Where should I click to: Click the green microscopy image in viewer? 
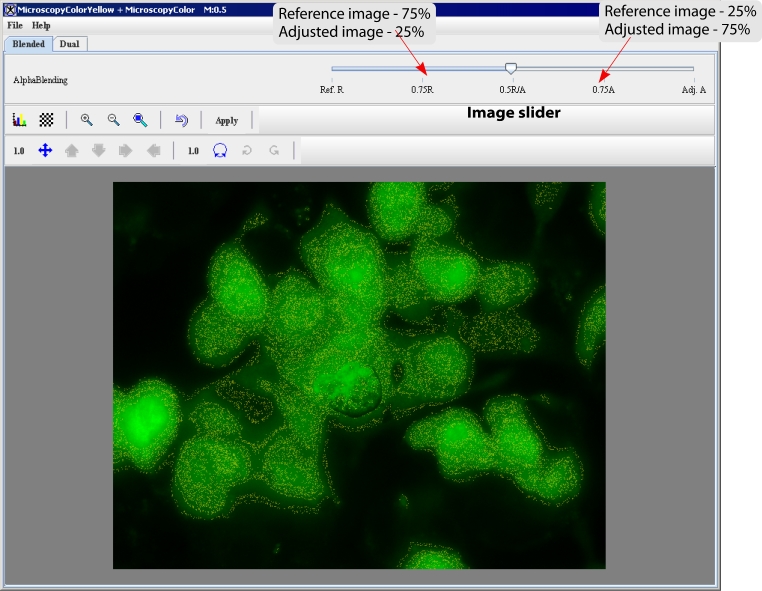click(359, 375)
